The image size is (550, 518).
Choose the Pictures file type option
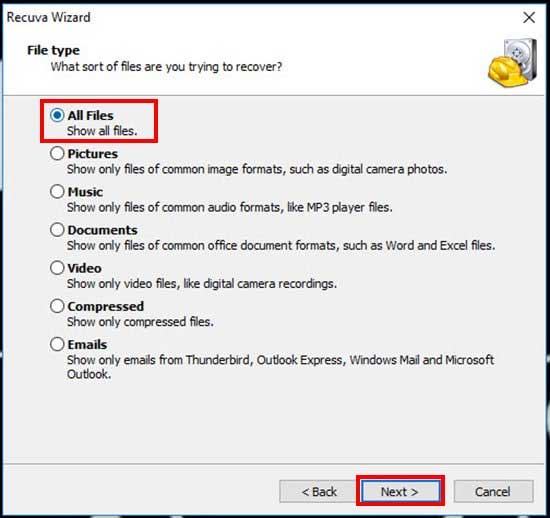click(57, 154)
